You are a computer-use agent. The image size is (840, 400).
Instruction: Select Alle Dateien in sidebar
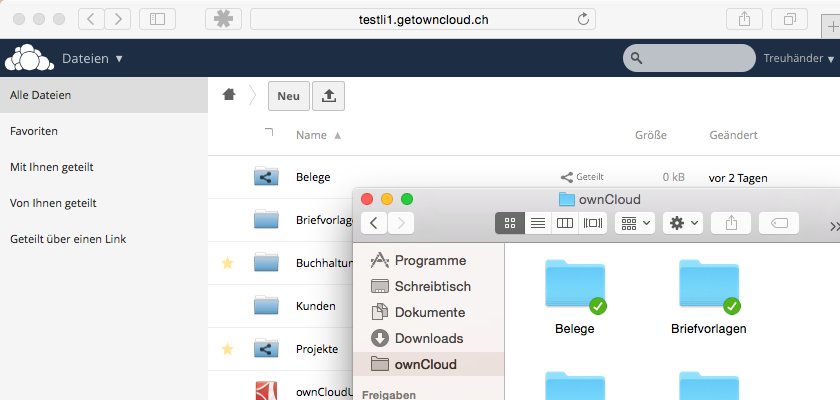click(x=104, y=95)
